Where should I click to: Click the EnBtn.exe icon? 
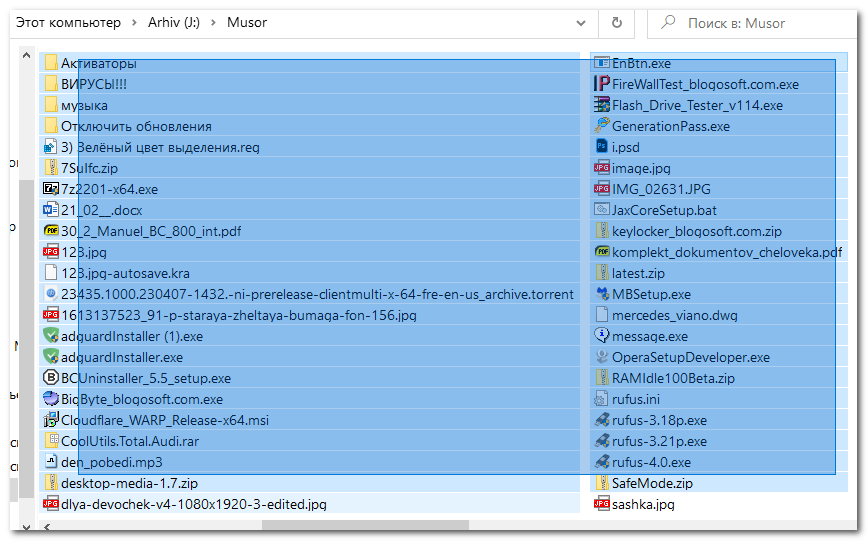[602, 63]
